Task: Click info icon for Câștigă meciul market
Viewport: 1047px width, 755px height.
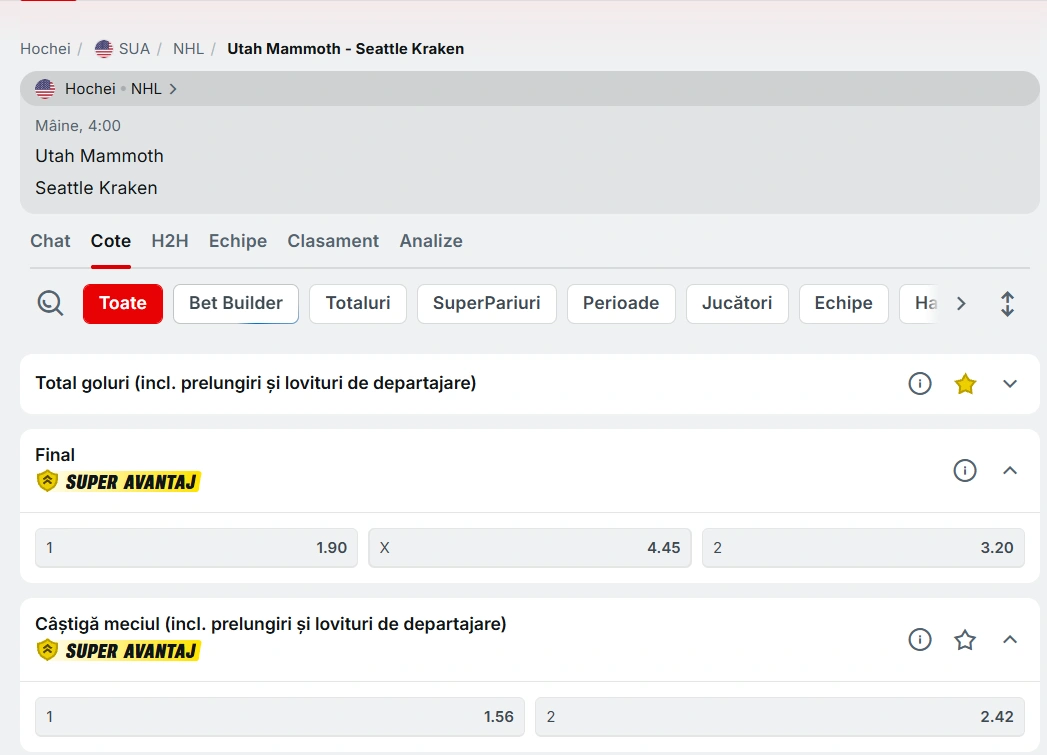Action: [920, 640]
